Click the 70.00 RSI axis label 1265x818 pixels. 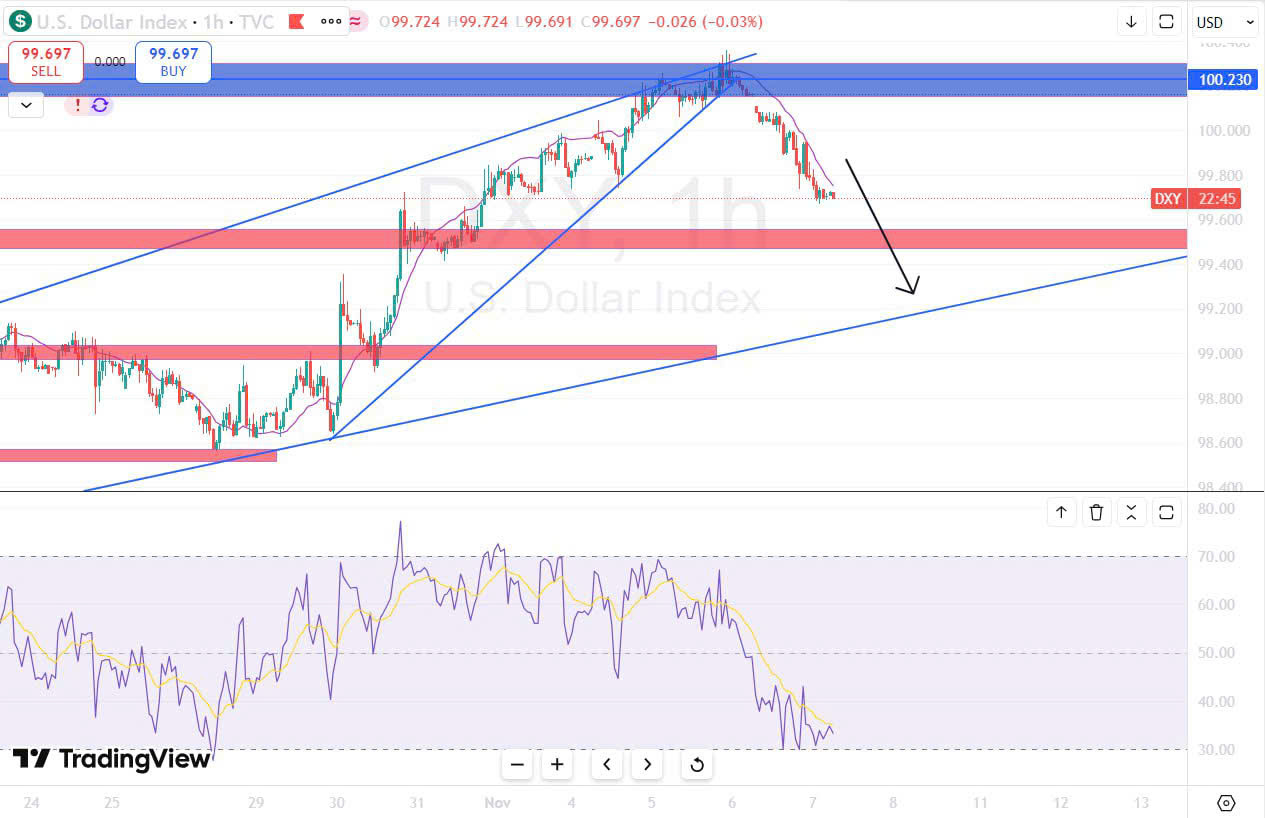pyautogui.click(x=1217, y=556)
